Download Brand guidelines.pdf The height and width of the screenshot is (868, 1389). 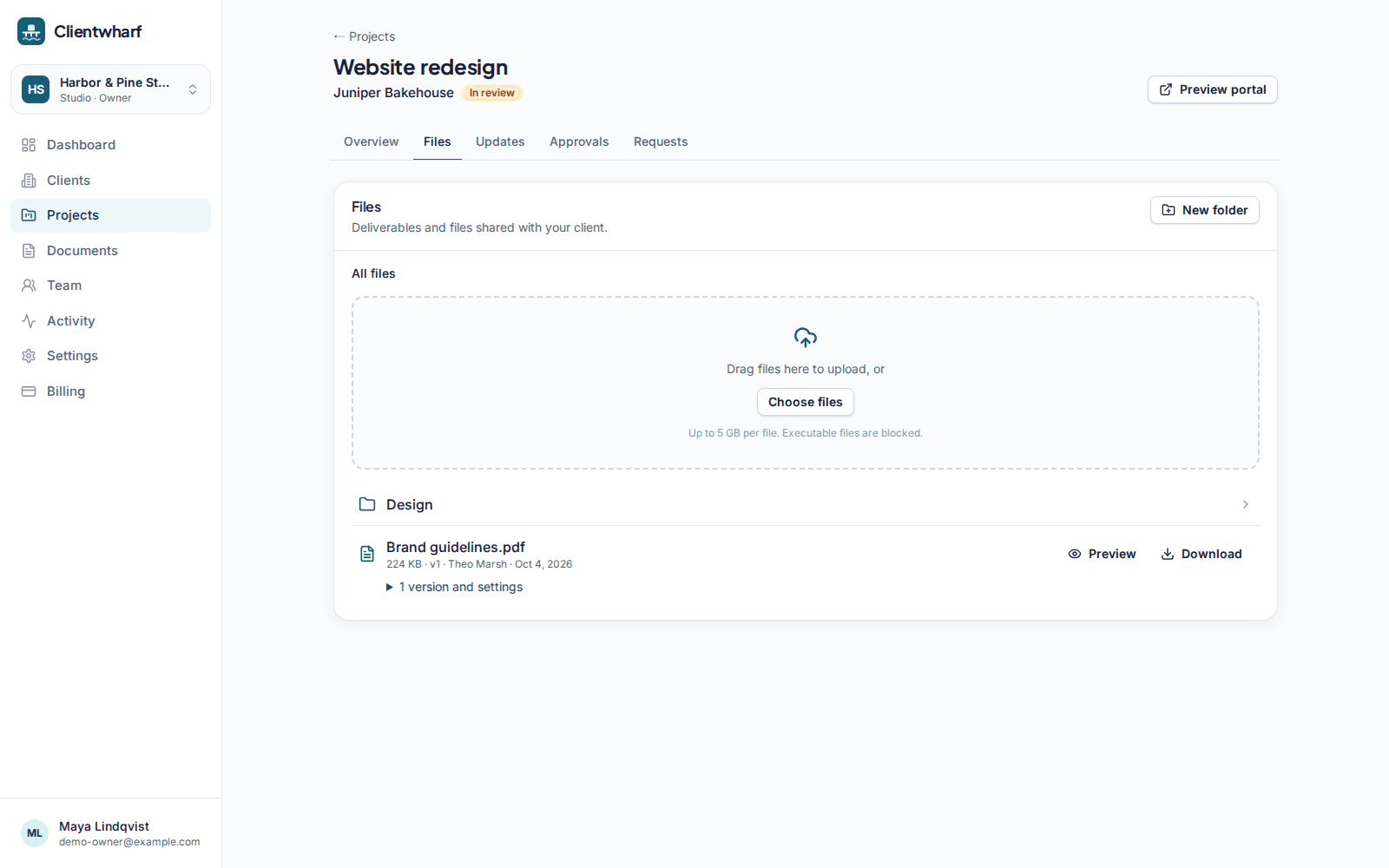pyautogui.click(x=1201, y=554)
